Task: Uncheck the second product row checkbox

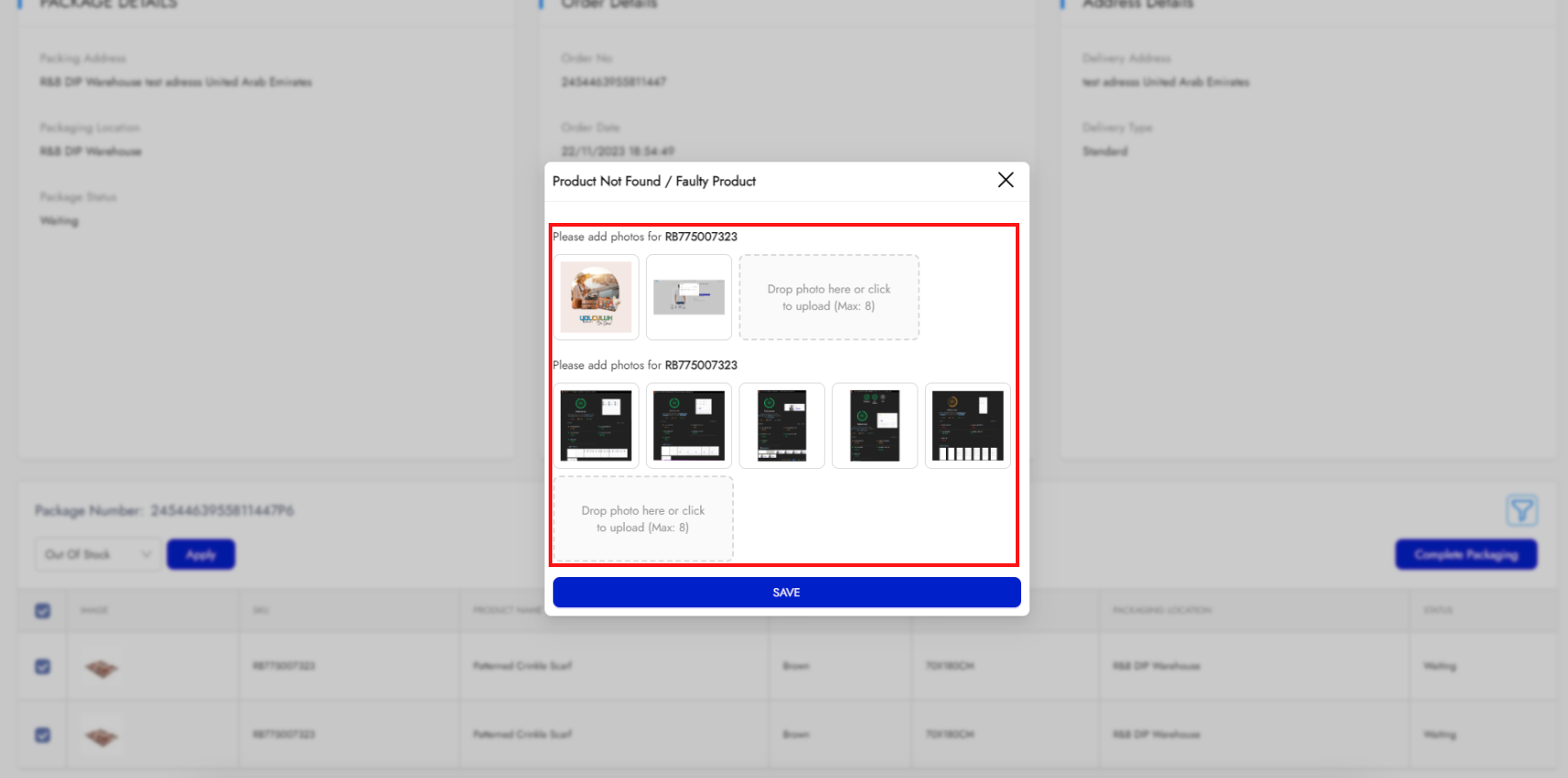Action: 42,735
